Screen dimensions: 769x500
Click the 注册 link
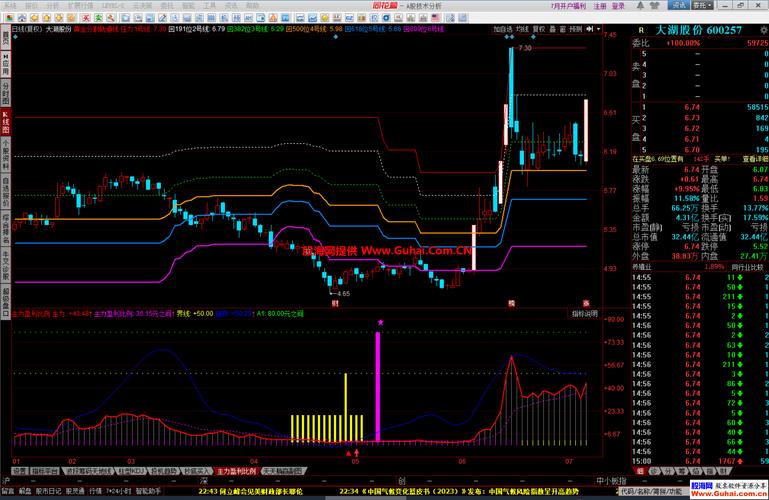[x=600, y=6]
